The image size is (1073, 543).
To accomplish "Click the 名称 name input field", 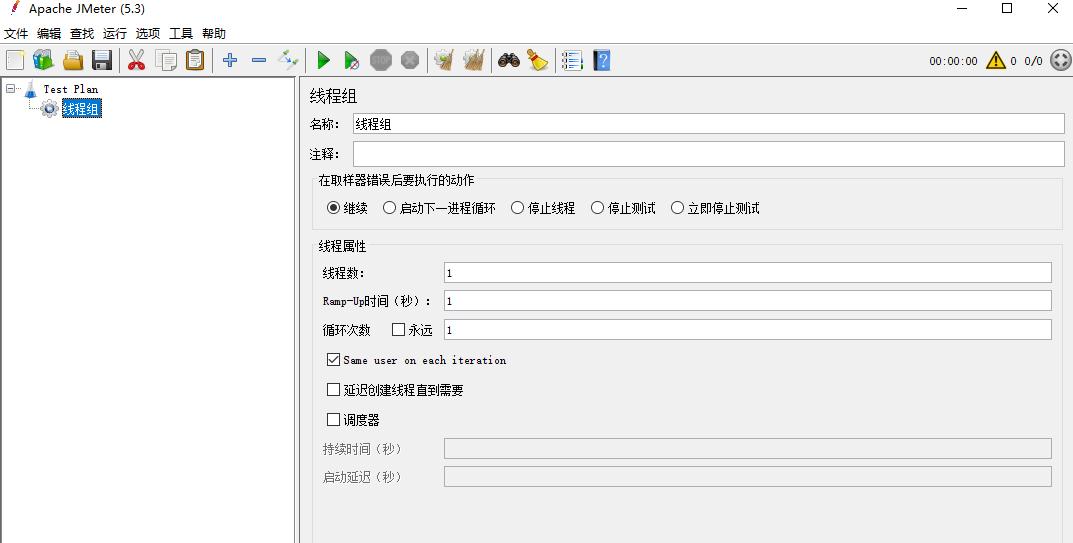I will [708, 123].
